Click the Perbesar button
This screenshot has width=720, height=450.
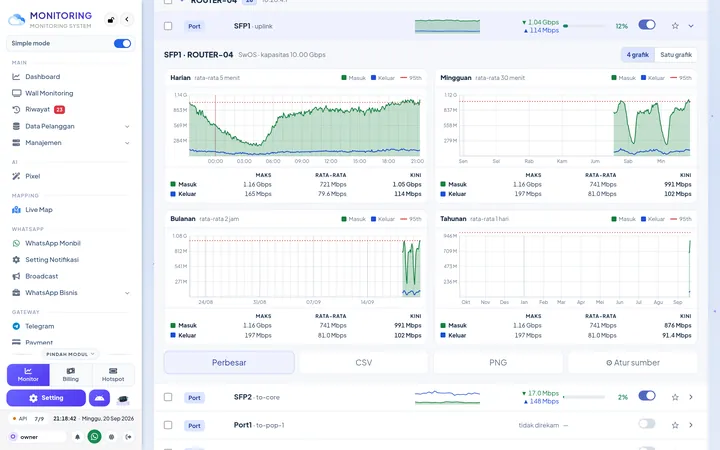point(229,363)
